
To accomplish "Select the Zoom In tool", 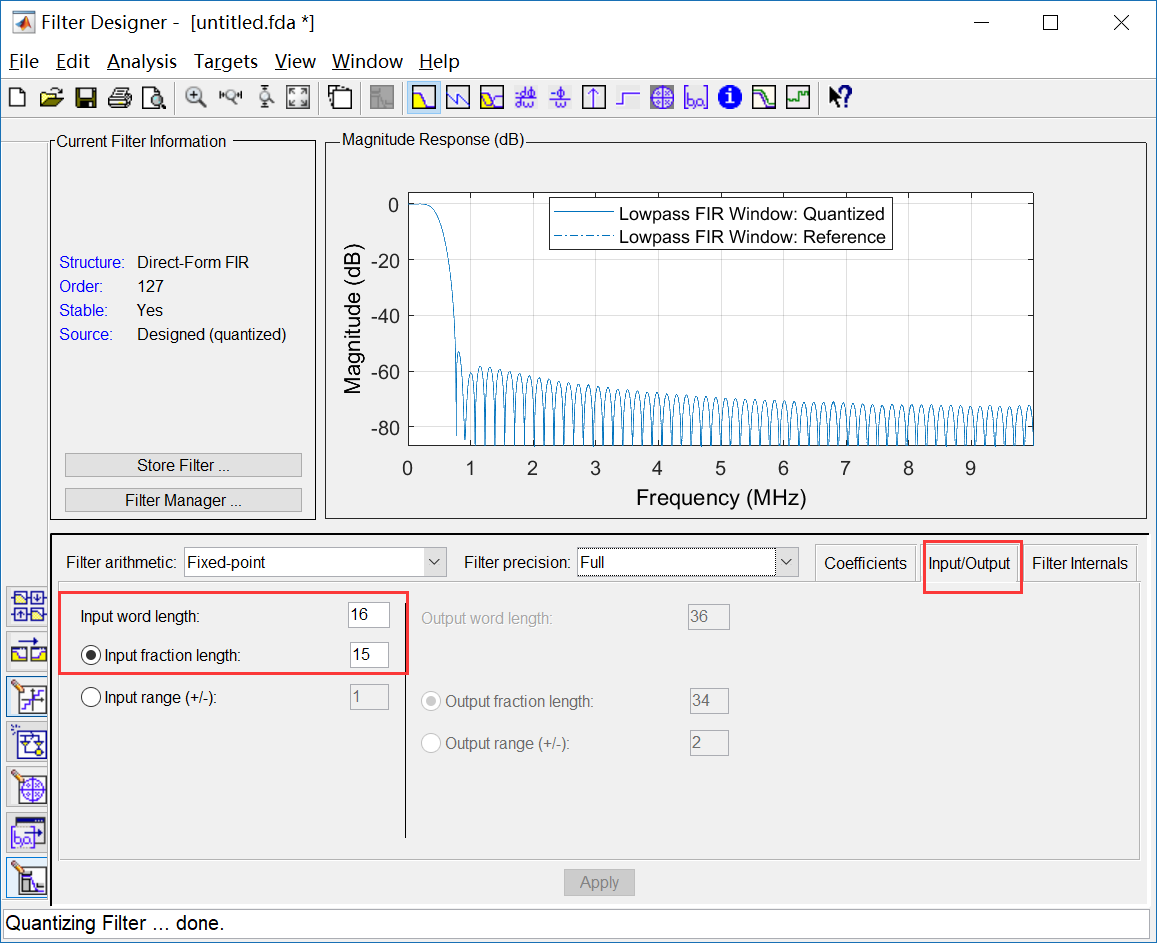I will [x=196, y=97].
